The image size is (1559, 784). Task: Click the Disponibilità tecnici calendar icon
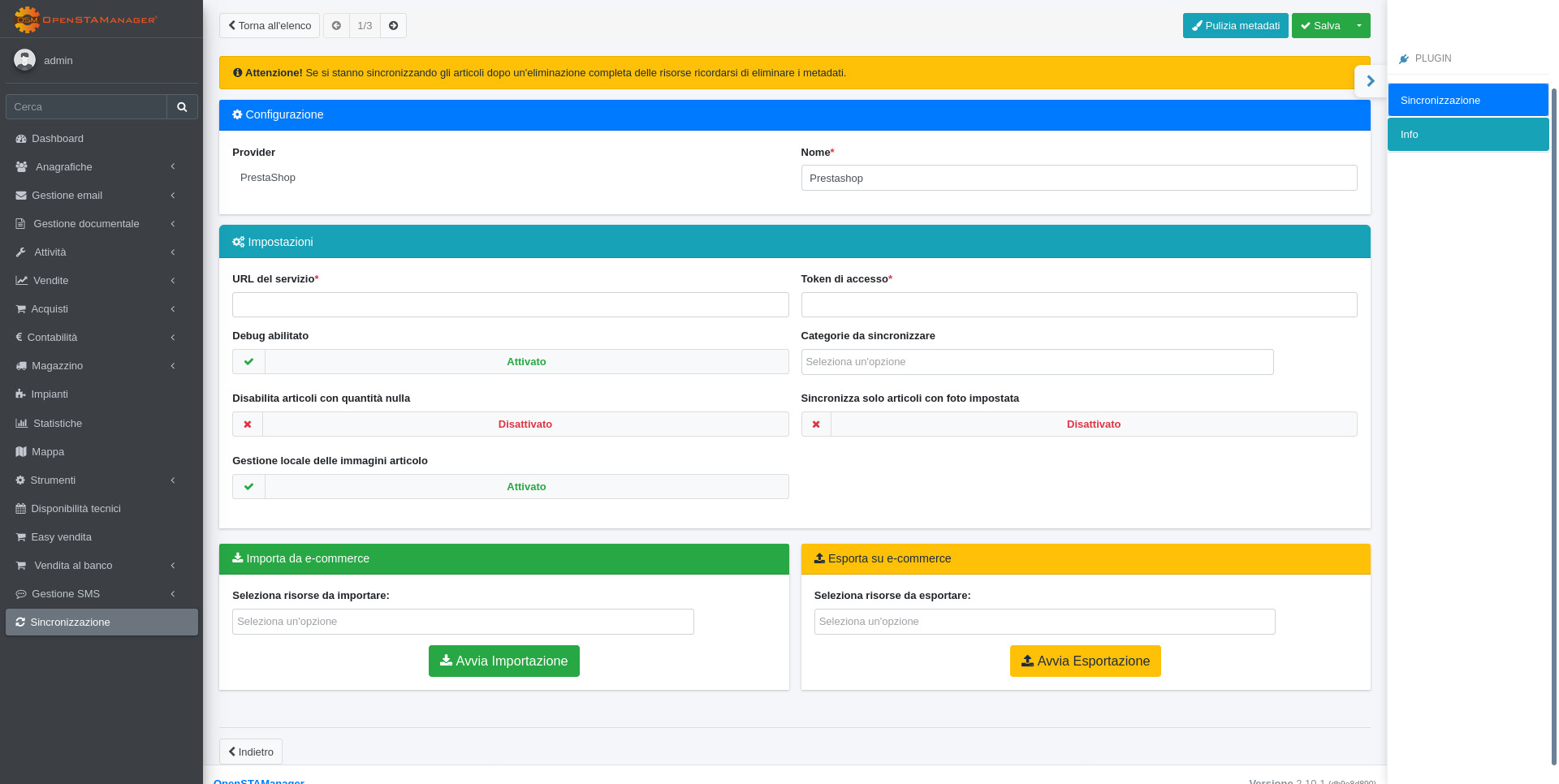(x=21, y=509)
